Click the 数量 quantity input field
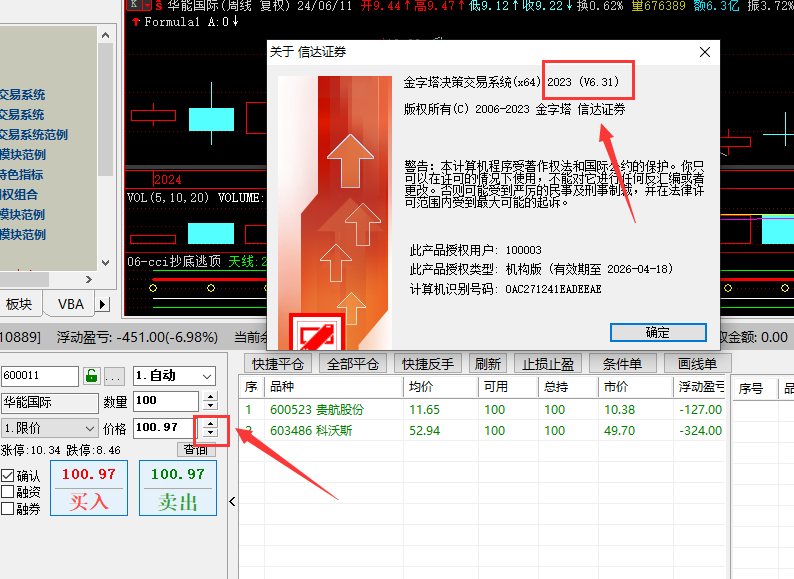 pos(166,401)
